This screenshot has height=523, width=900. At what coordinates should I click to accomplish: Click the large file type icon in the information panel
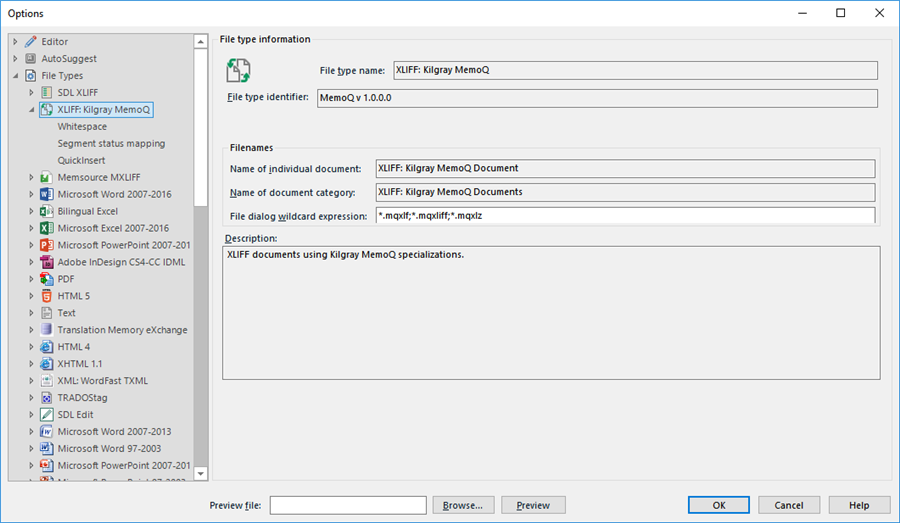tap(238, 71)
